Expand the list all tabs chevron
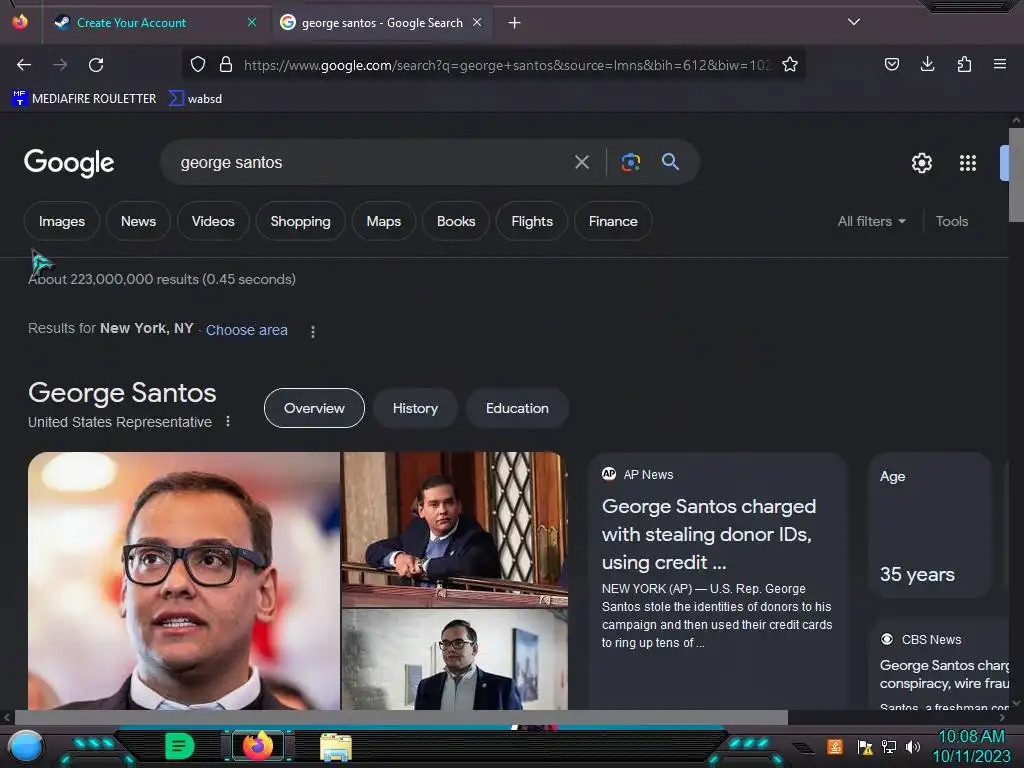1024x768 pixels. [854, 22]
